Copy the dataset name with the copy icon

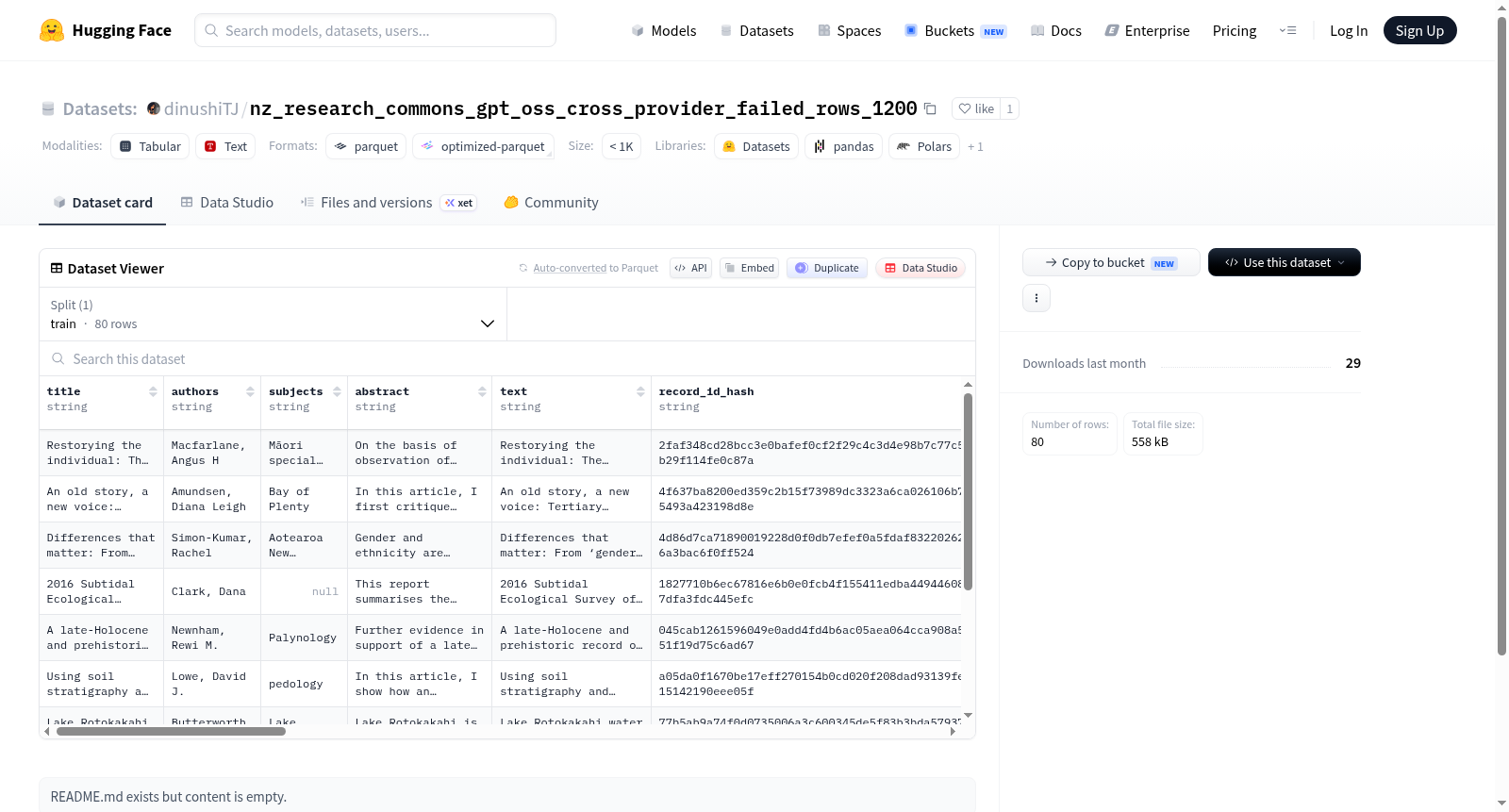(930, 108)
